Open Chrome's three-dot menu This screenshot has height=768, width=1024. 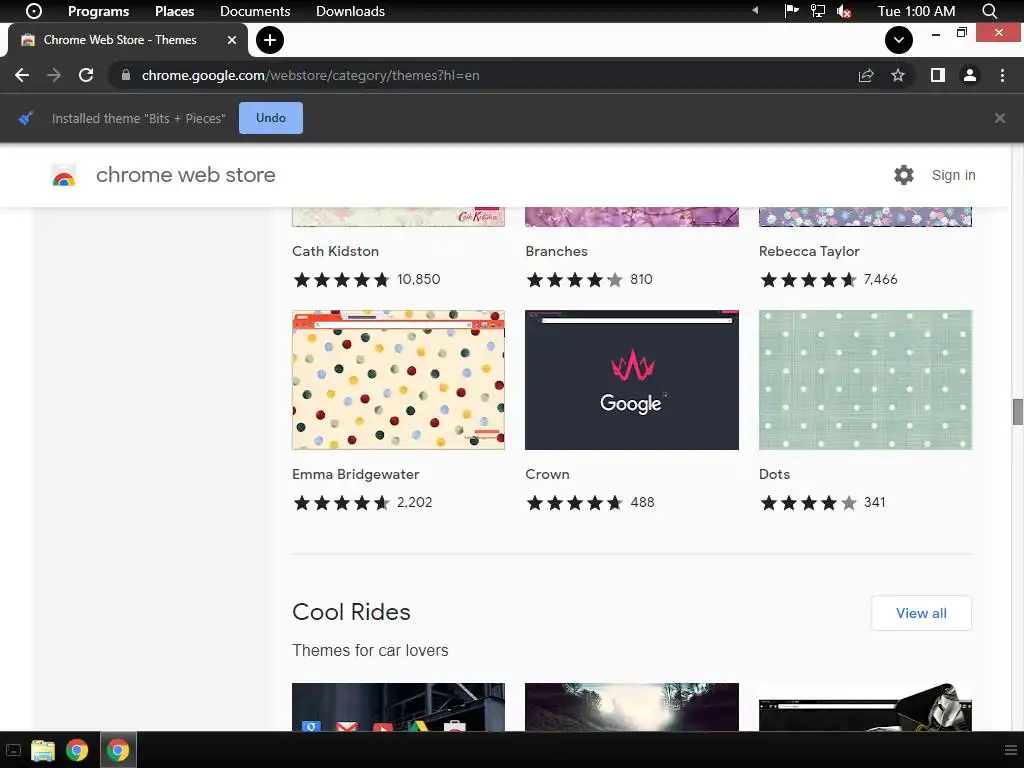click(x=1002, y=75)
